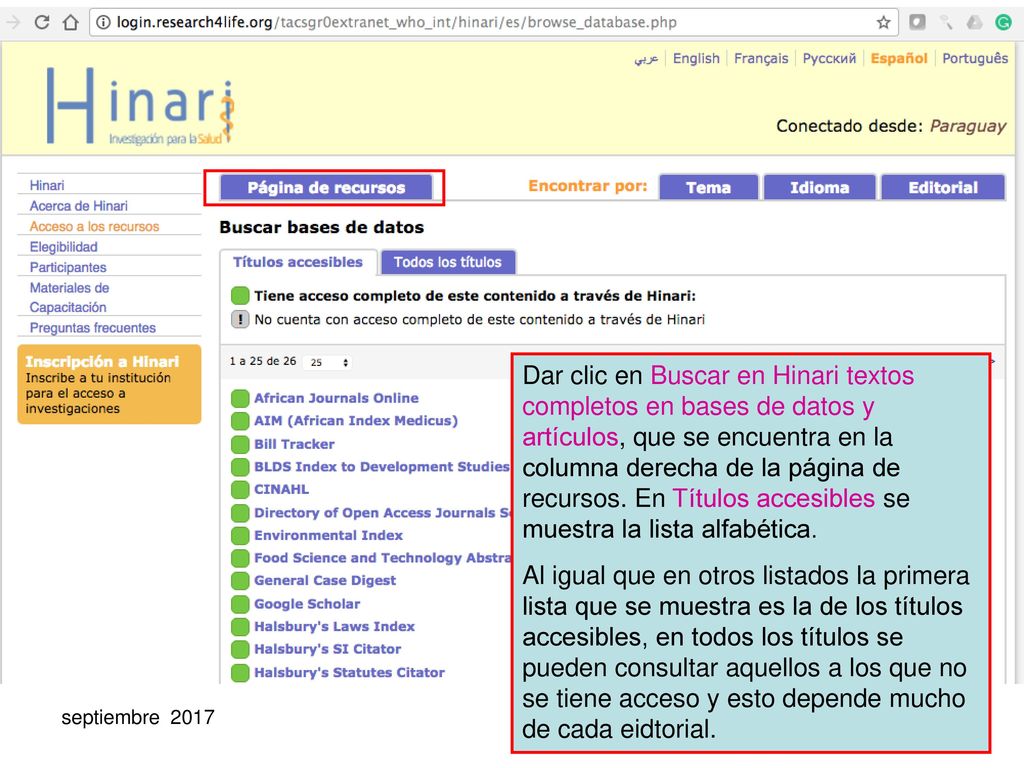The image size is (1024, 768).
Task: Click the '1 a 25 de 26' count text
Action: pyautogui.click(x=263, y=361)
